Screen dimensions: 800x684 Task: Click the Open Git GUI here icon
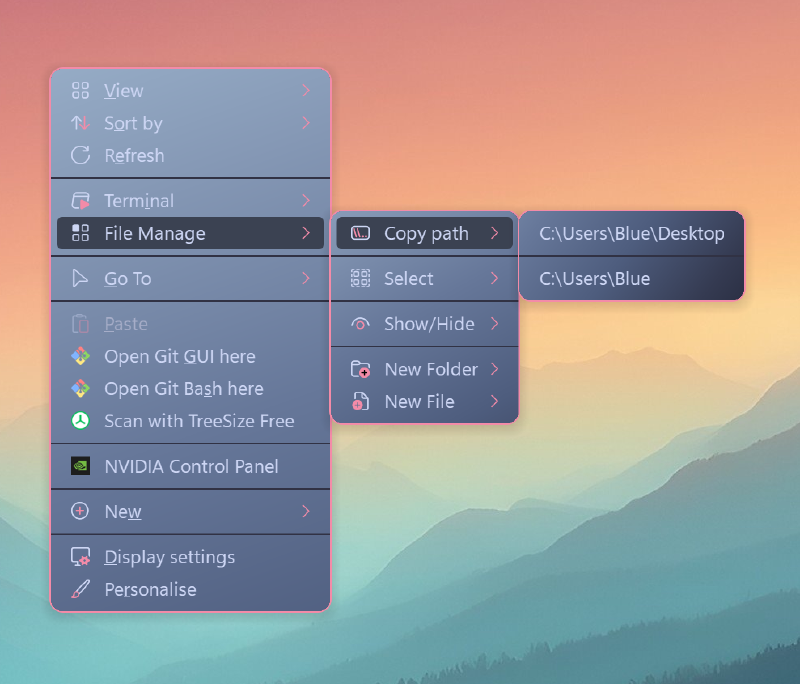[80, 356]
